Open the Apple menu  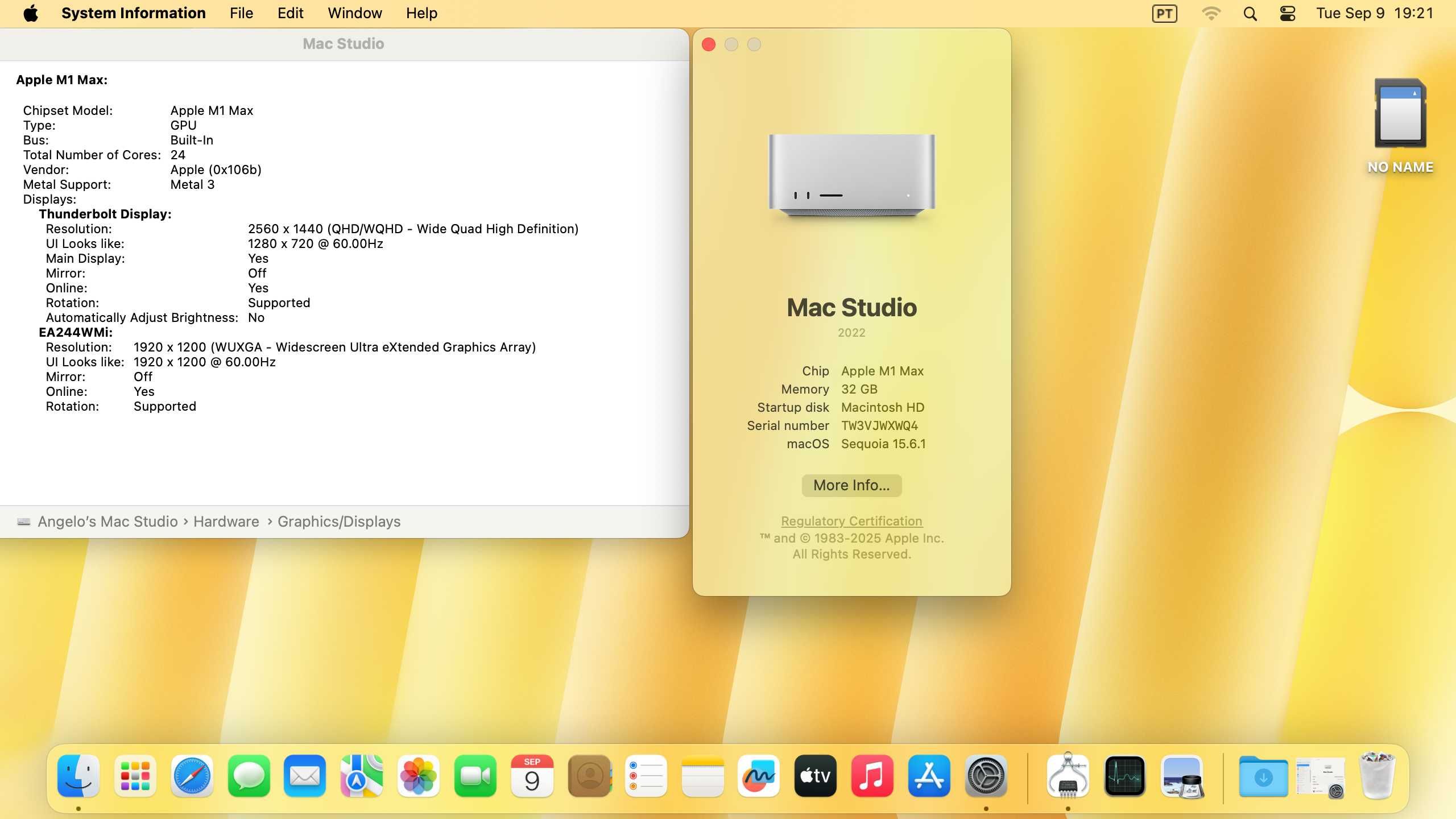coord(31,13)
